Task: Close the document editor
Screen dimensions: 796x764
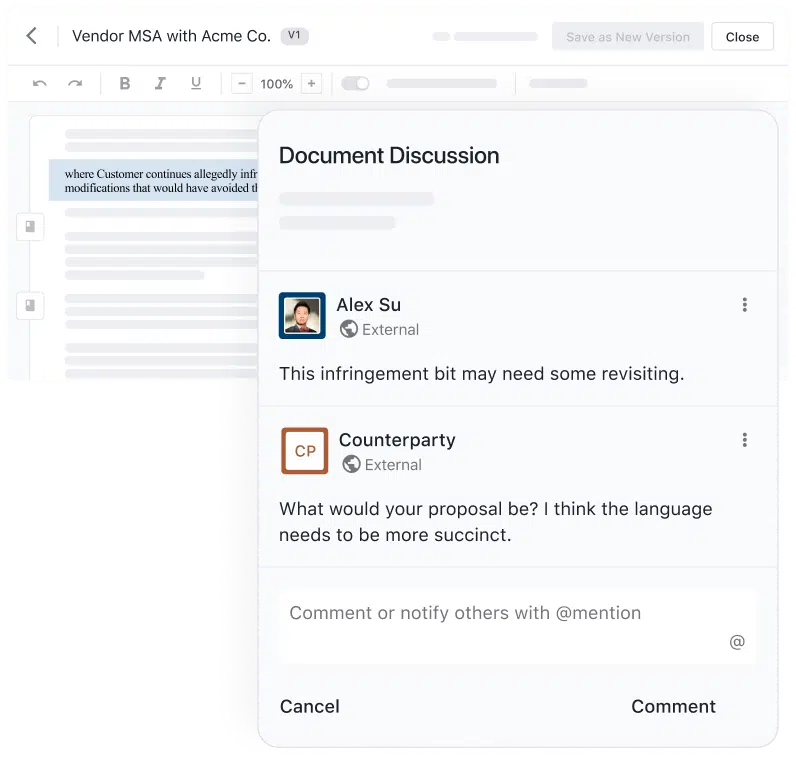Action: [x=742, y=37]
